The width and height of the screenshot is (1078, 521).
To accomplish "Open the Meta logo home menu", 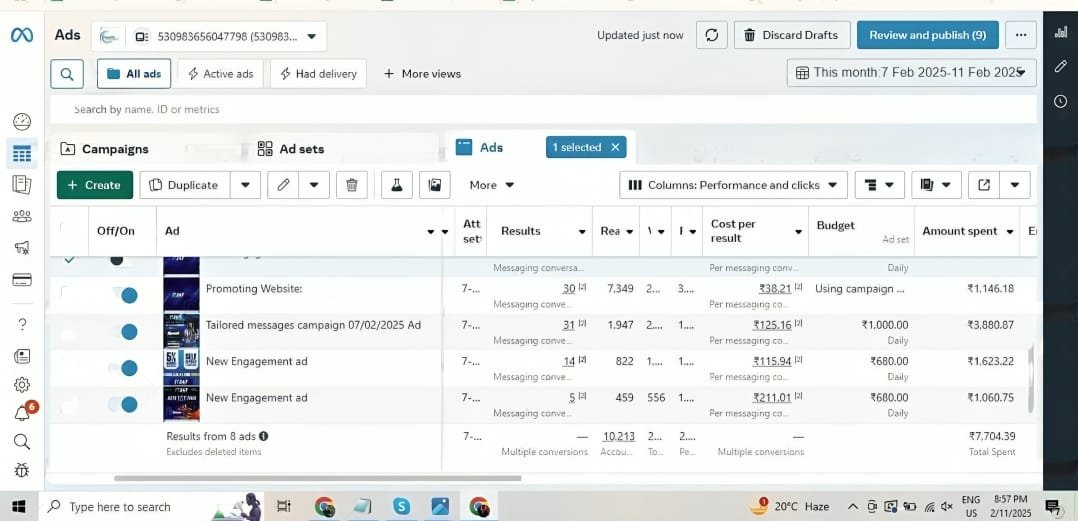I will 22,34.
